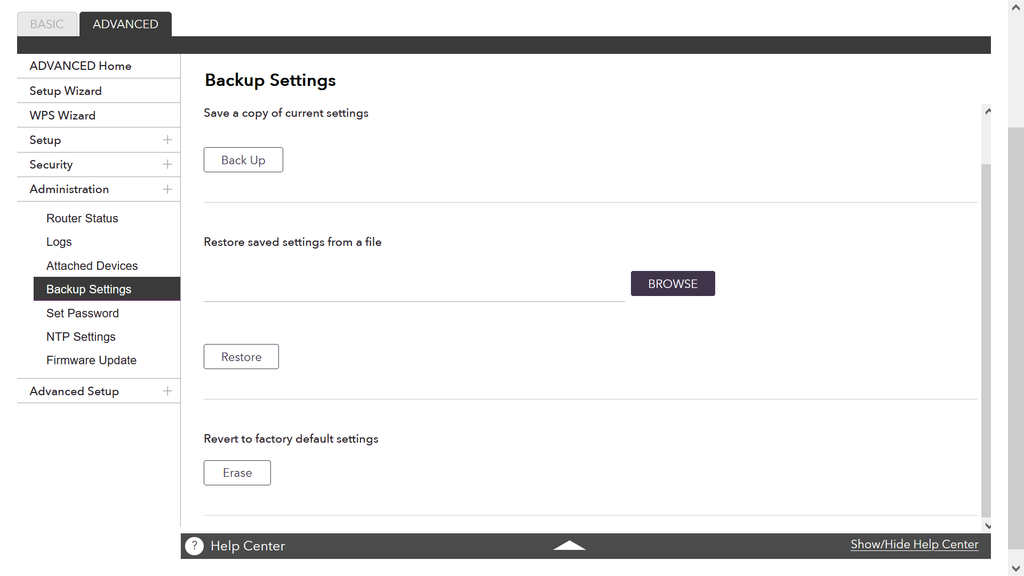
Task: Click BROWSE to choose a settings file
Action: click(672, 284)
